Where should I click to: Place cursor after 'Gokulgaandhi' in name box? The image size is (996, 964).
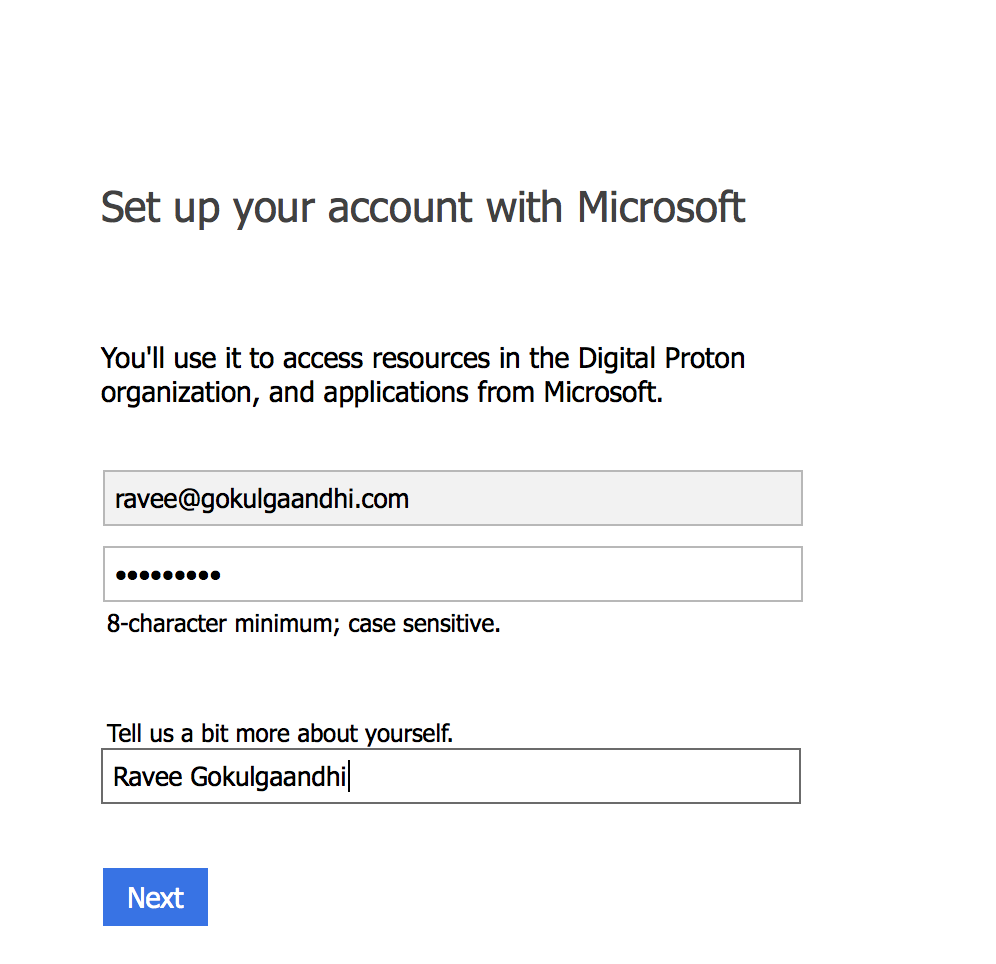tap(348, 777)
